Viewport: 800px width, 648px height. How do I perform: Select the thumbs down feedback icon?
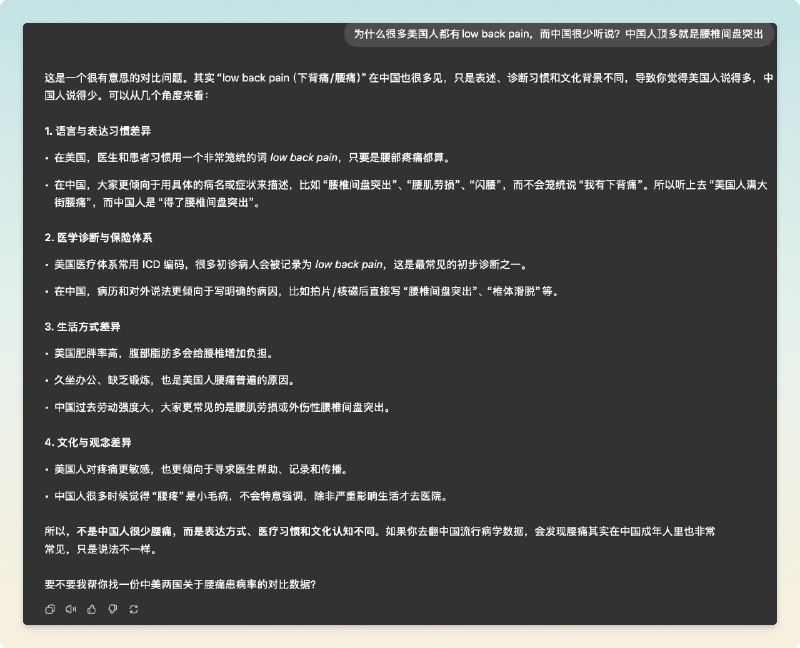[x=113, y=608]
